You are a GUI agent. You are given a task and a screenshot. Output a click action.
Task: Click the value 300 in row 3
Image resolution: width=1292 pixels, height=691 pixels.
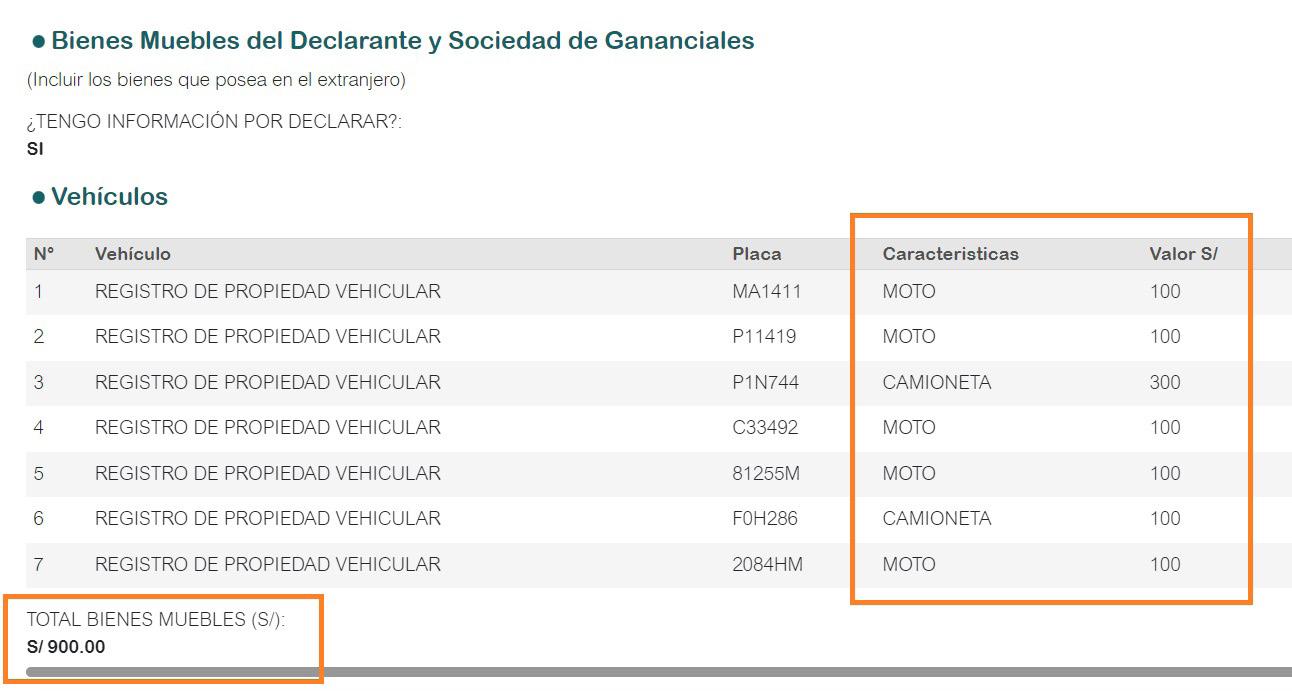1165,383
